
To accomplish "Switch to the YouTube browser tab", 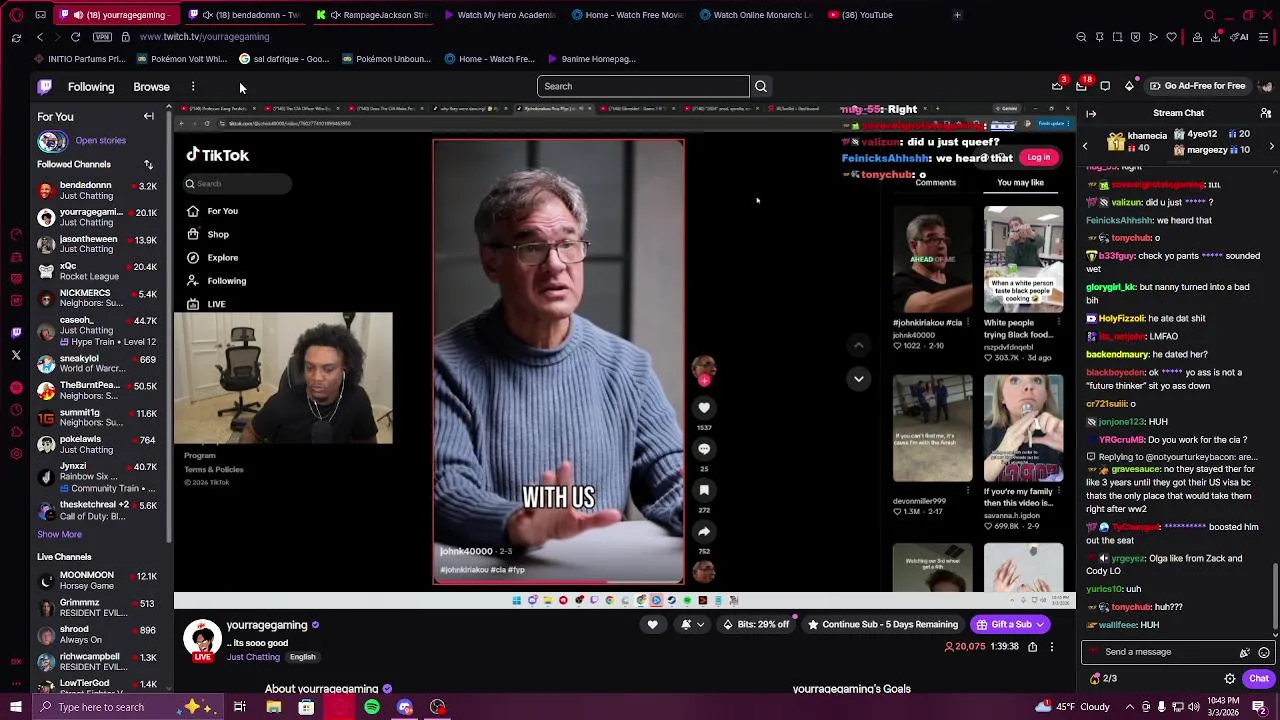I will [860, 15].
